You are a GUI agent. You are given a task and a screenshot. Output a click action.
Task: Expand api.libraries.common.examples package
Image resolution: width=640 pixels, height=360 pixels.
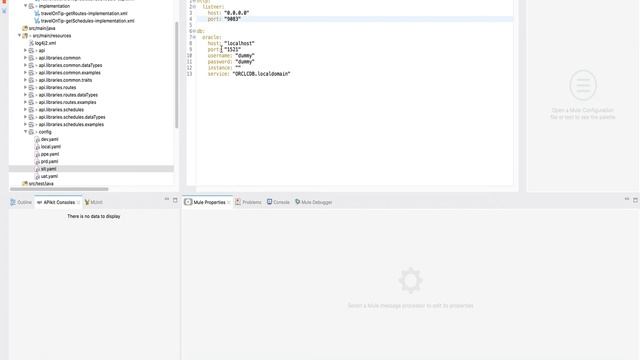coord(25,73)
